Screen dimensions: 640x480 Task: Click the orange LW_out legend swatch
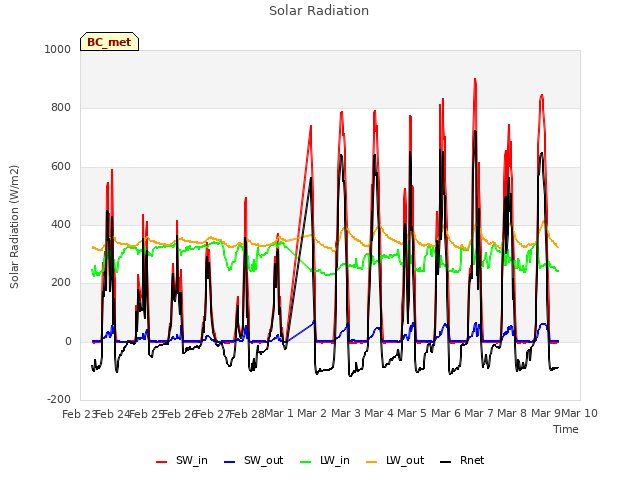click(372, 462)
